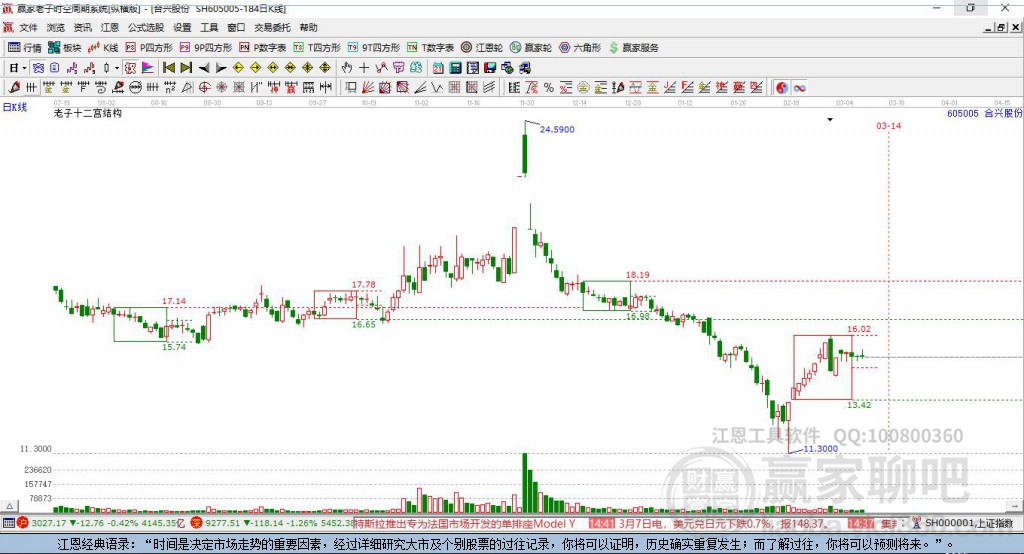Click 605005 合兴股份 stock label

coord(984,113)
